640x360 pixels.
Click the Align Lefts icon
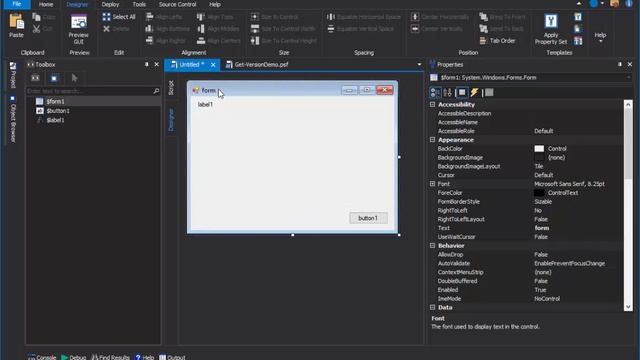click(x=149, y=17)
